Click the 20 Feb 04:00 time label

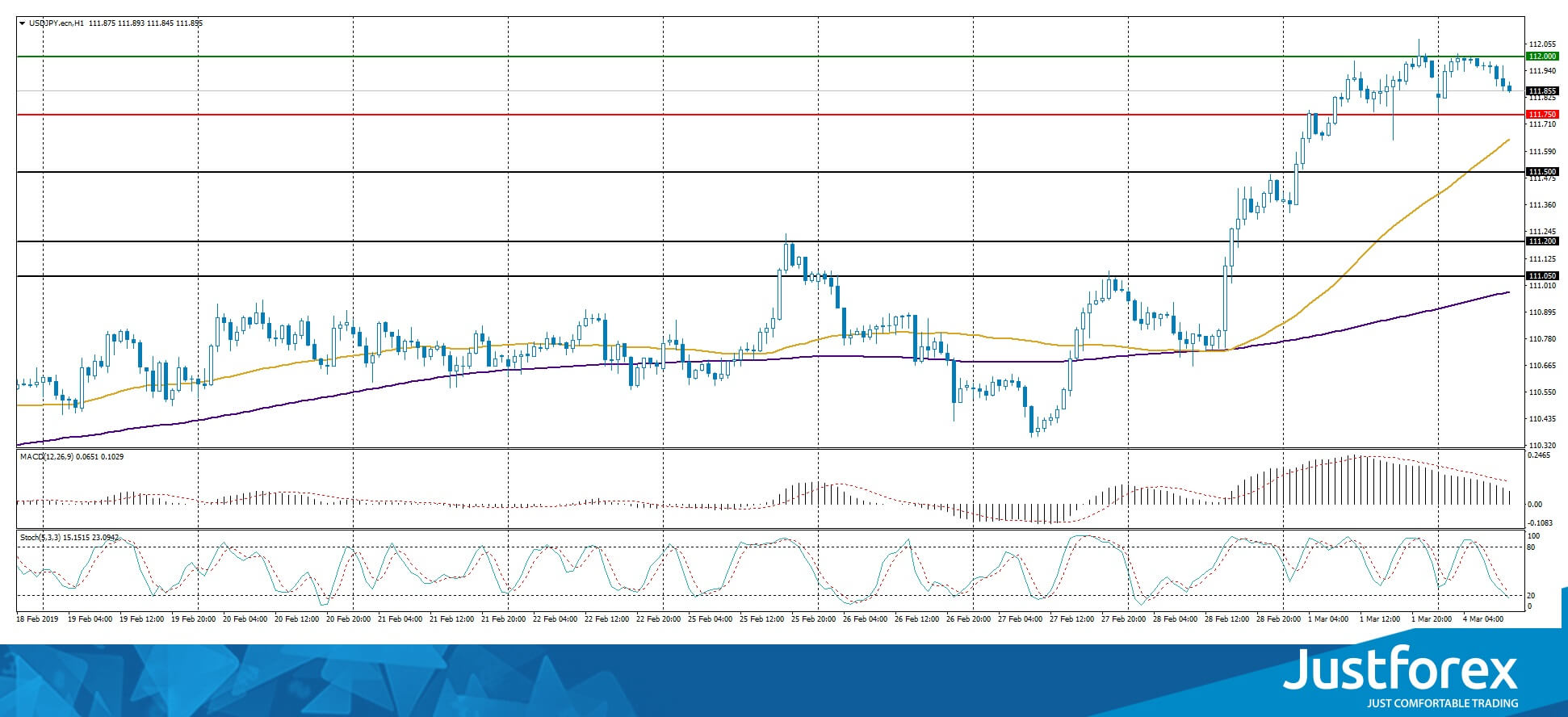(x=245, y=619)
